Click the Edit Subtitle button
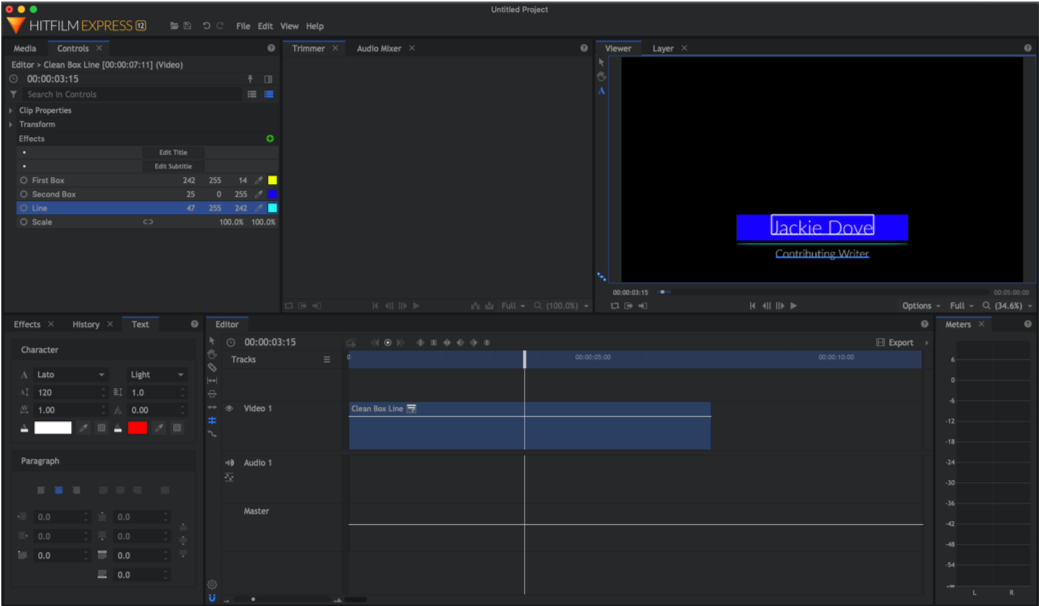Viewport: 1039px width, 606px height. click(173, 166)
